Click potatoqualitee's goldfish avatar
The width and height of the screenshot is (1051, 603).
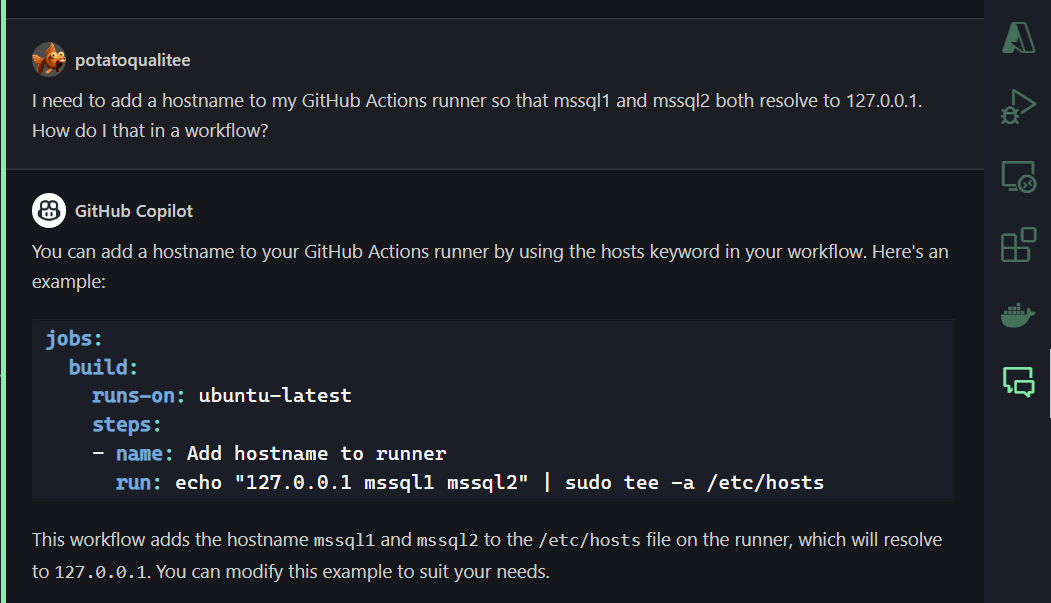tap(49, 60)
